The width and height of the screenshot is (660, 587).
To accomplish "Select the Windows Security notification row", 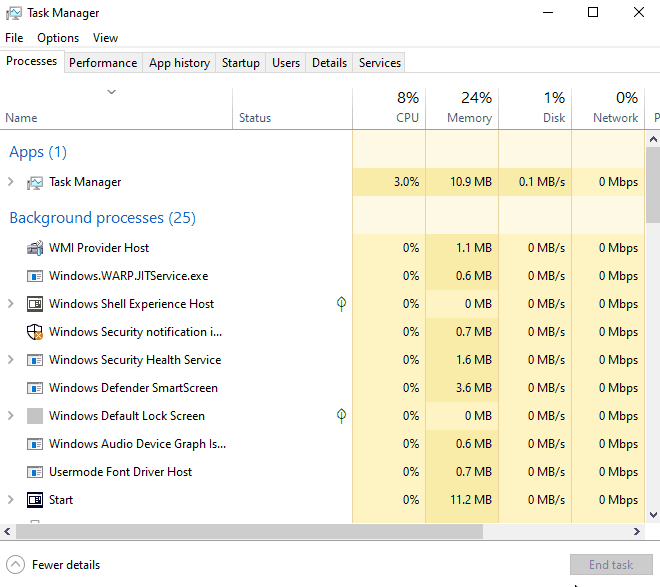I will coord(322,332).
